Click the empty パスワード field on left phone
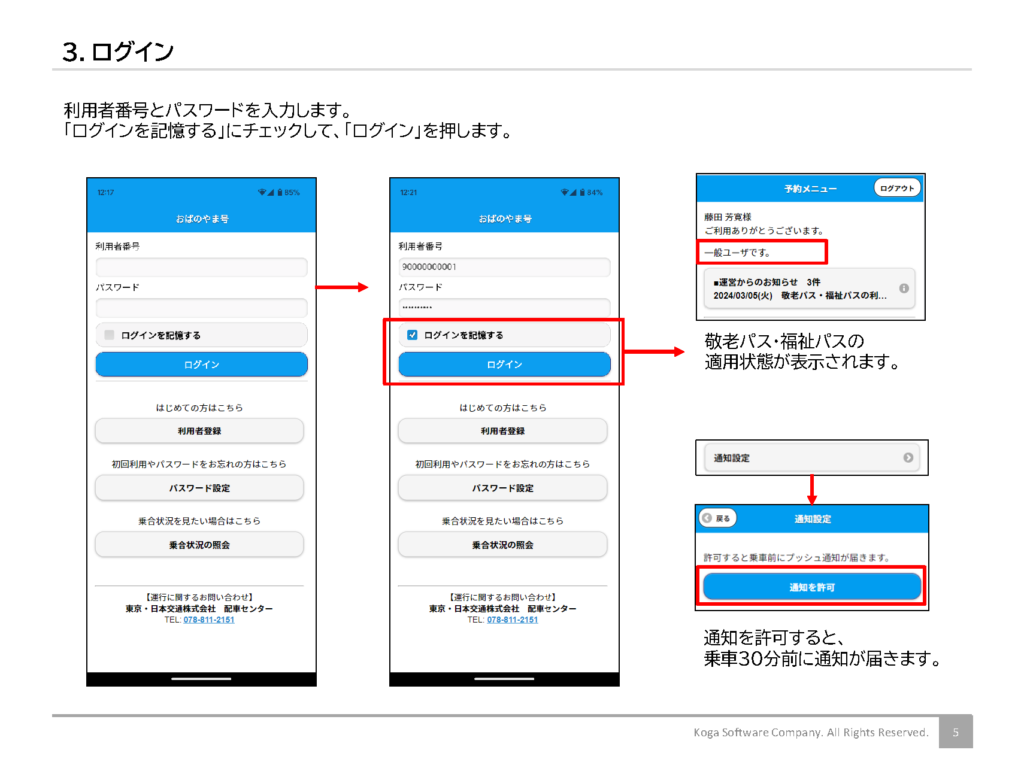 pos(201,308)
